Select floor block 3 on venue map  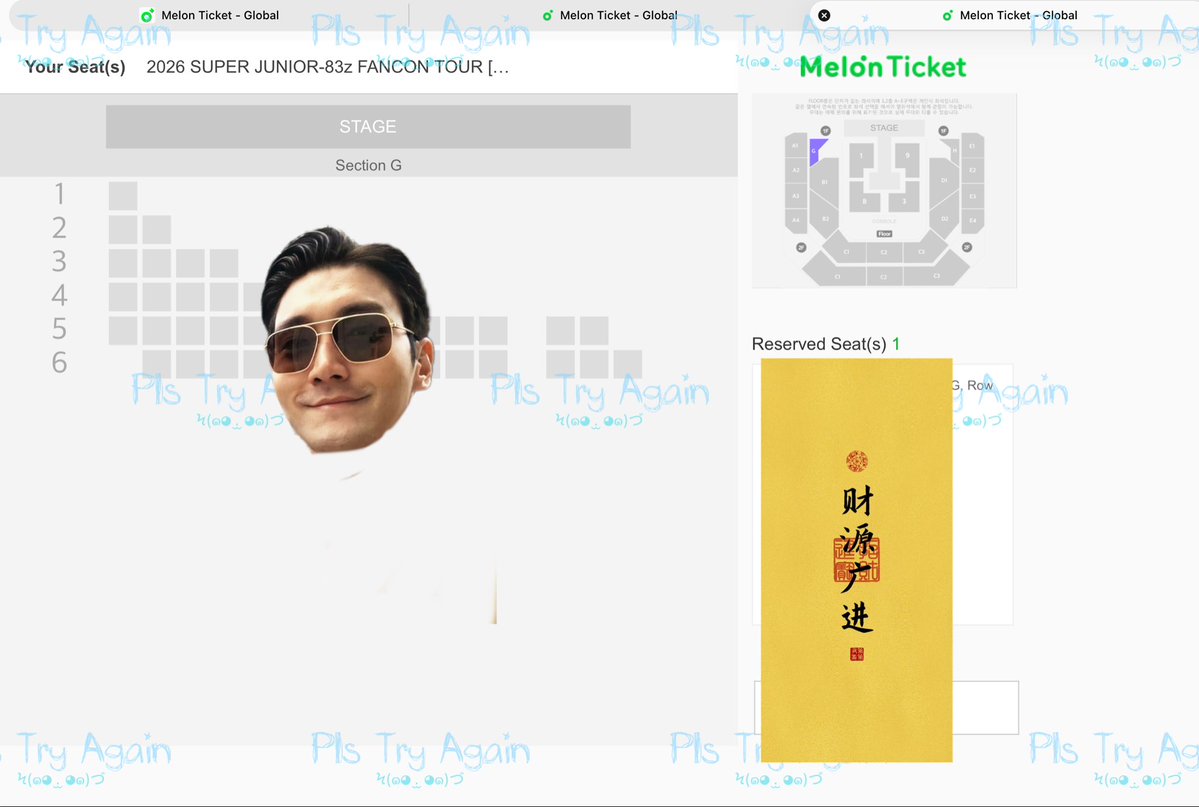904,200
